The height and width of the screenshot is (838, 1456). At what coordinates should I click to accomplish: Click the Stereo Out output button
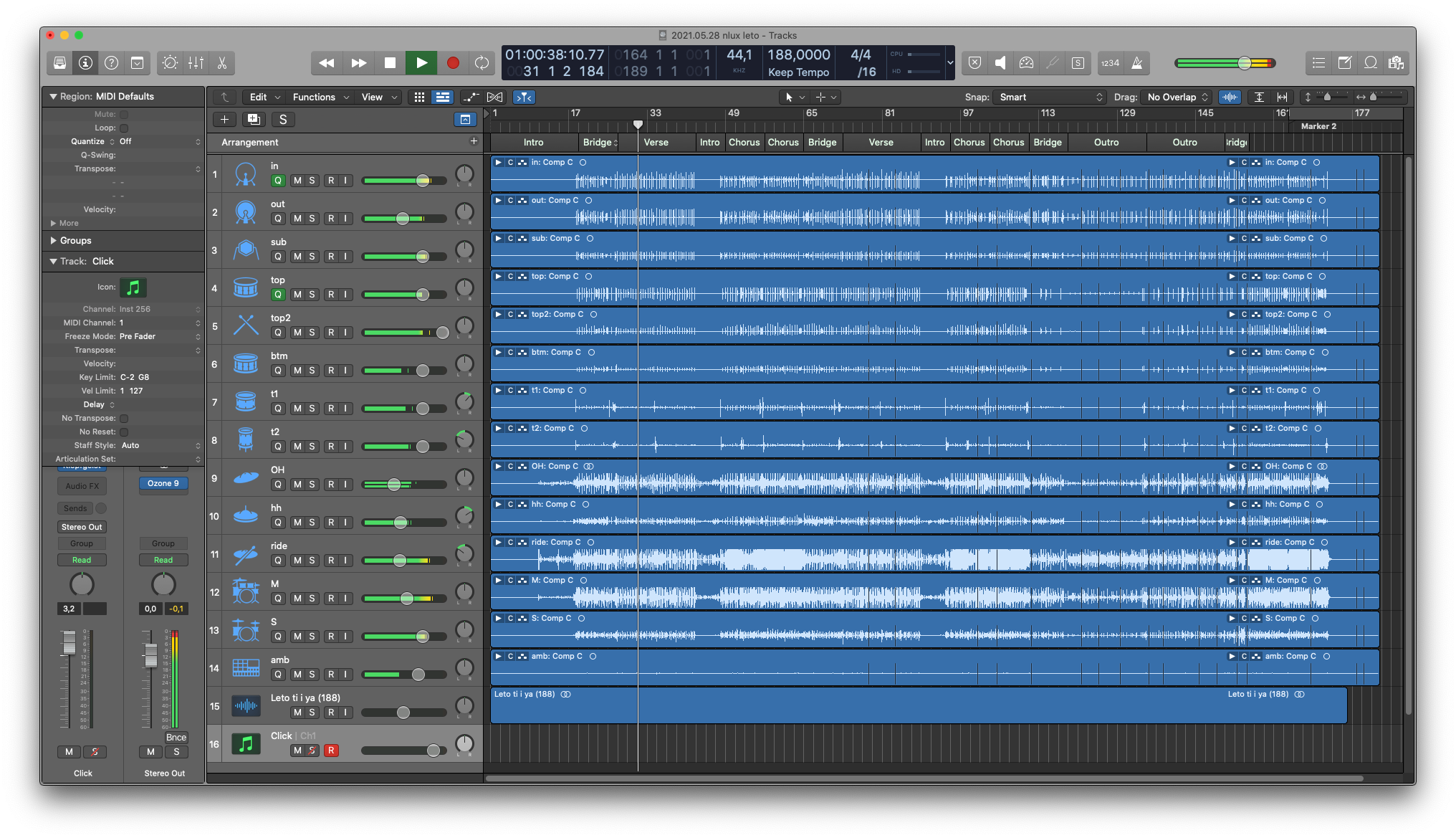pos(82,527)
